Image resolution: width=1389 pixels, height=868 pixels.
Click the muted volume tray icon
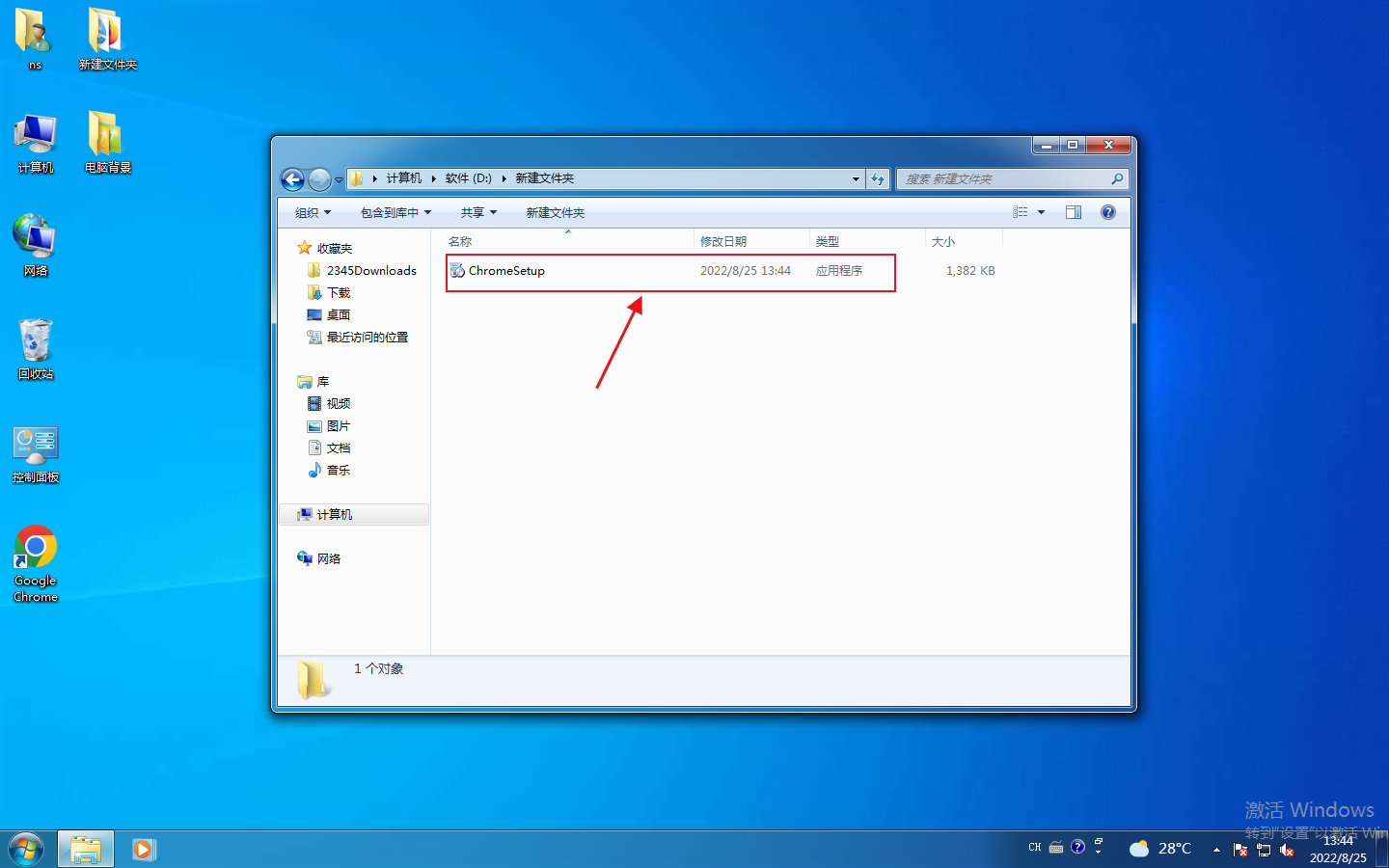1287,850
